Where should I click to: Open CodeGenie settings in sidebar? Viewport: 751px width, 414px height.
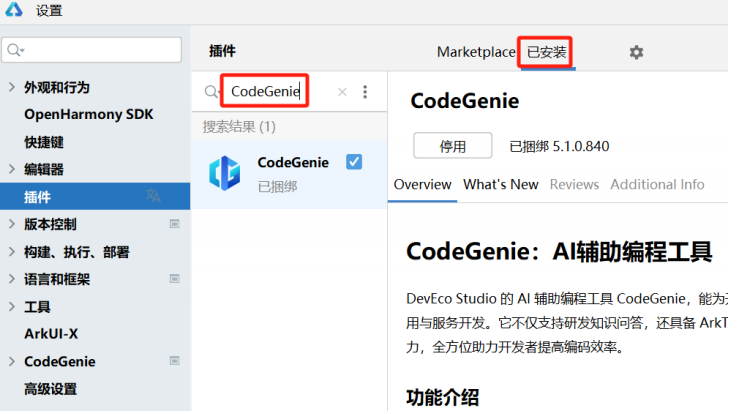tap(60, 361)
